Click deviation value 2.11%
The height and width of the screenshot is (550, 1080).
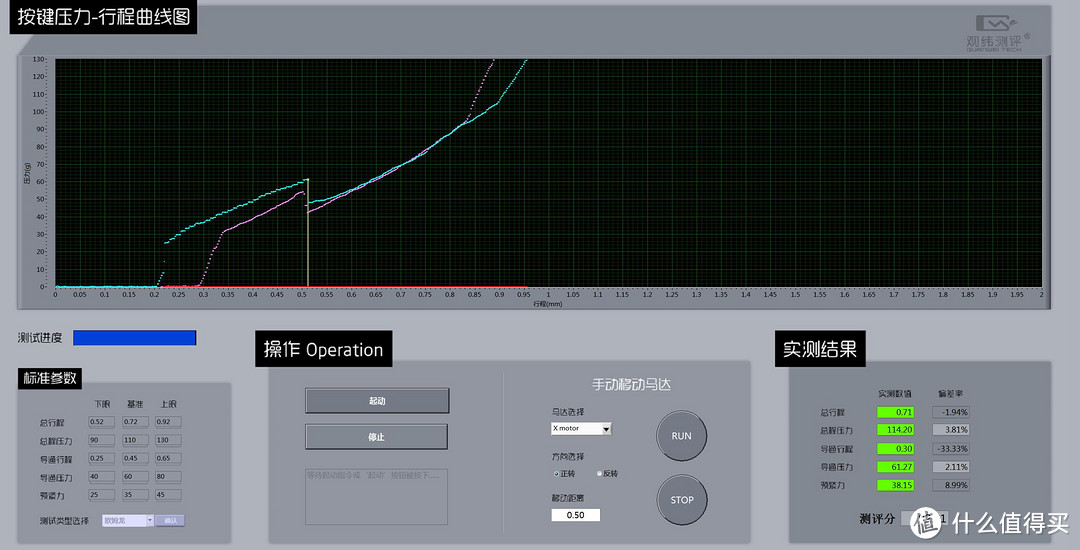coord(951,467)
